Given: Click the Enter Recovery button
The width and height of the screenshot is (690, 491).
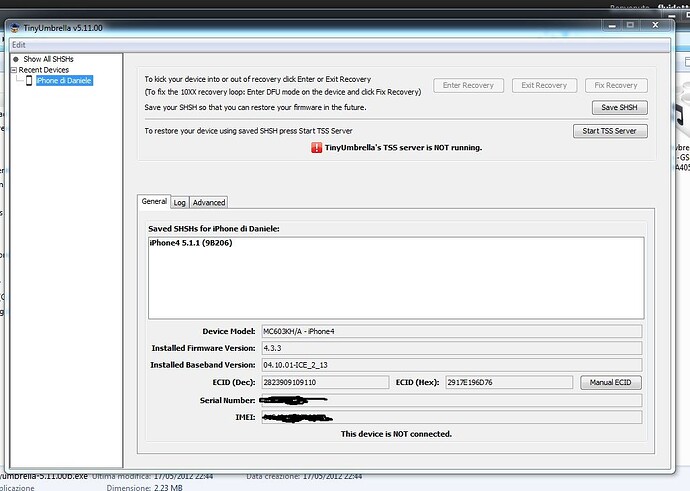Looking at the screenshot, I should tap(468, 86).
